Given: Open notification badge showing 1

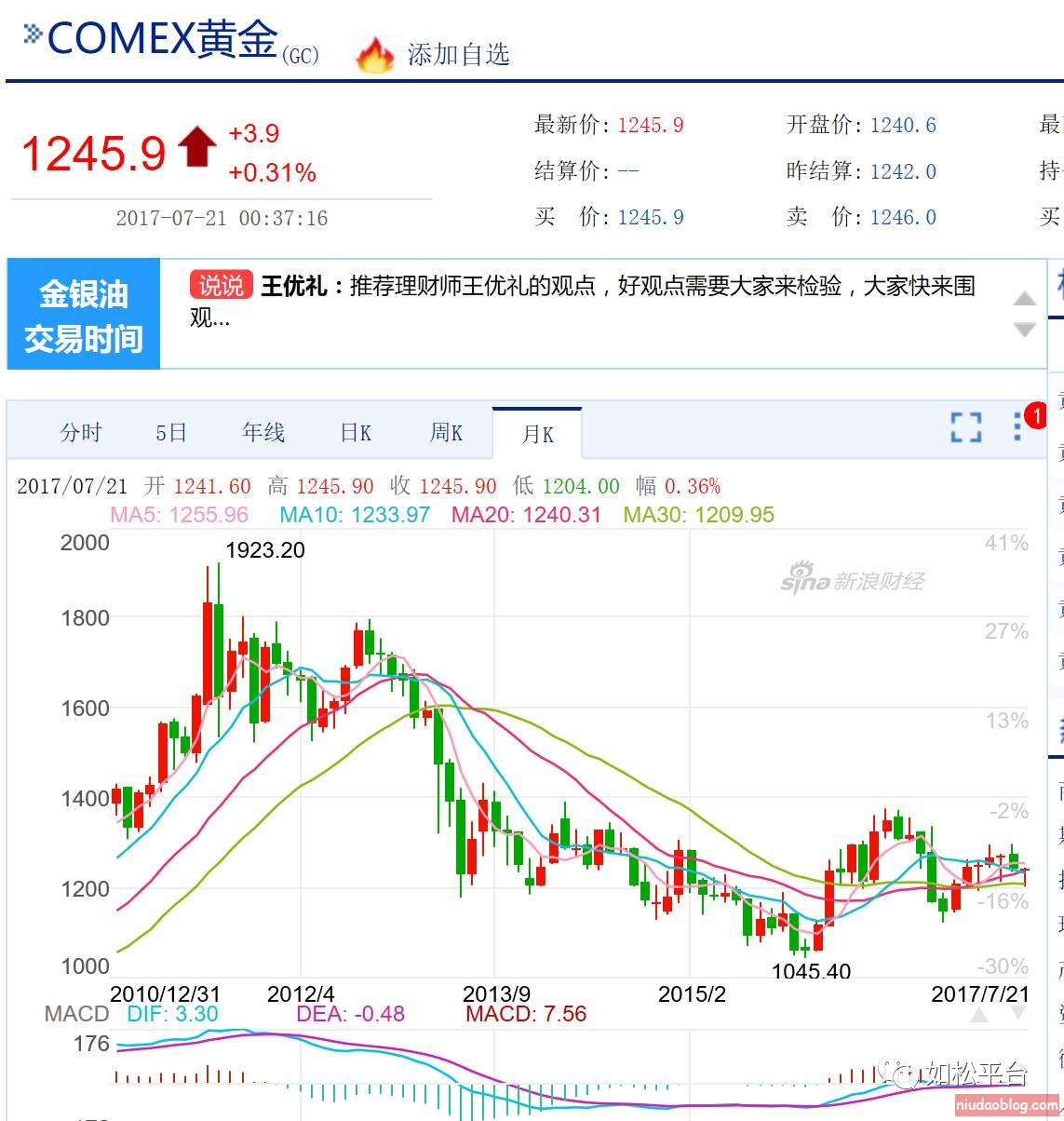Looking at the screenshot, I should (x=1035, y=415).
